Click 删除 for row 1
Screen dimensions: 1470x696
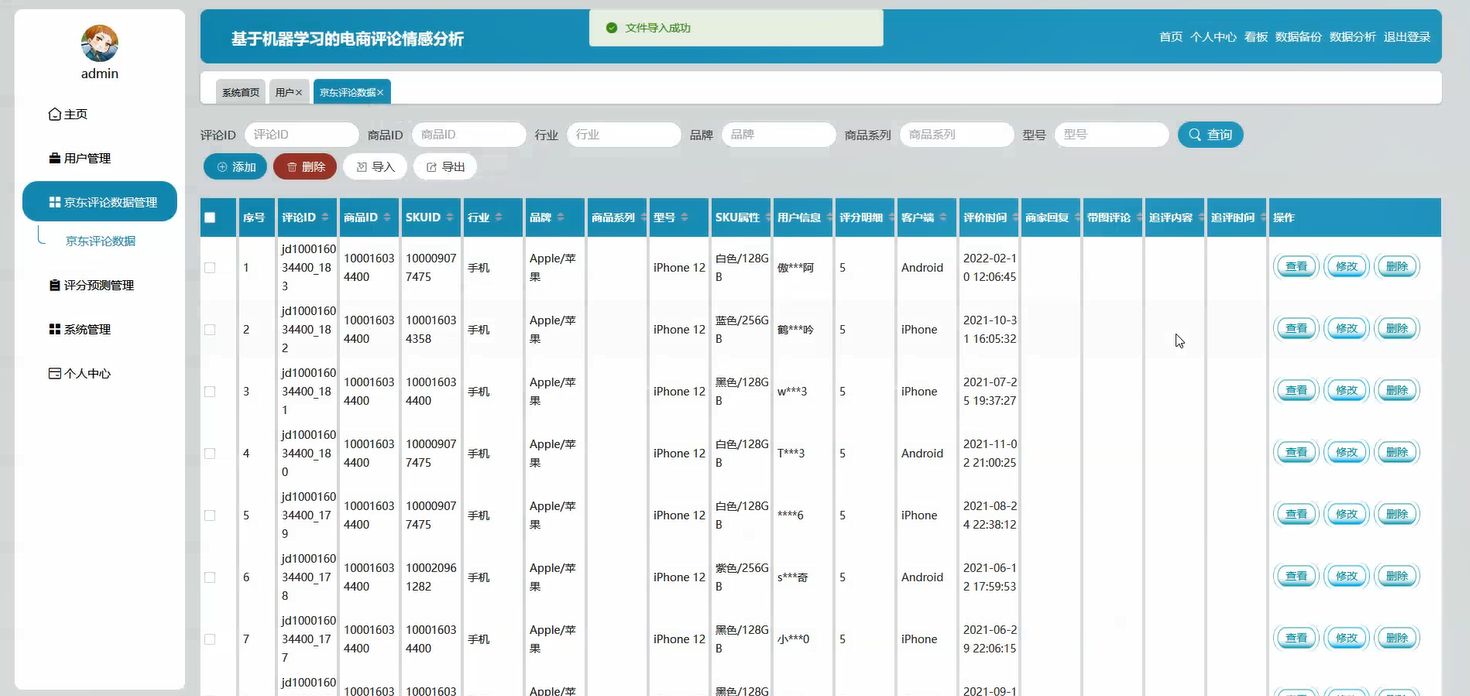pos(1397,267)
